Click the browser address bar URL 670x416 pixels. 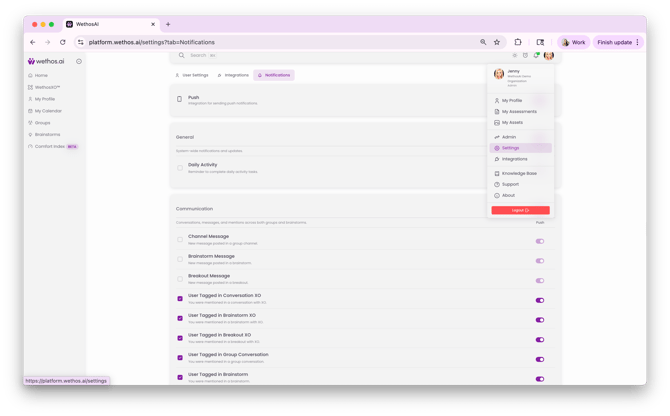coord(152,42)
